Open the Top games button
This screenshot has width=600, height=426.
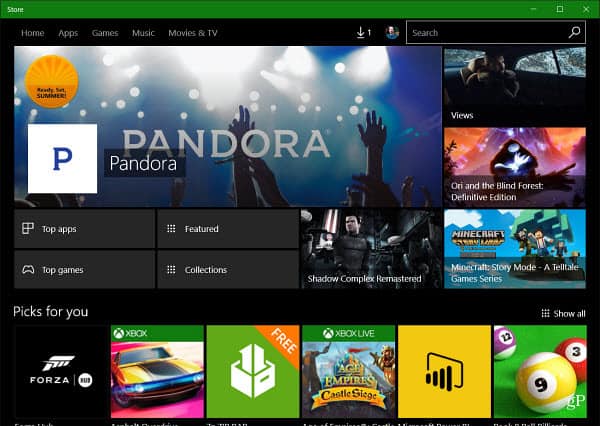[x=85, y=269]
